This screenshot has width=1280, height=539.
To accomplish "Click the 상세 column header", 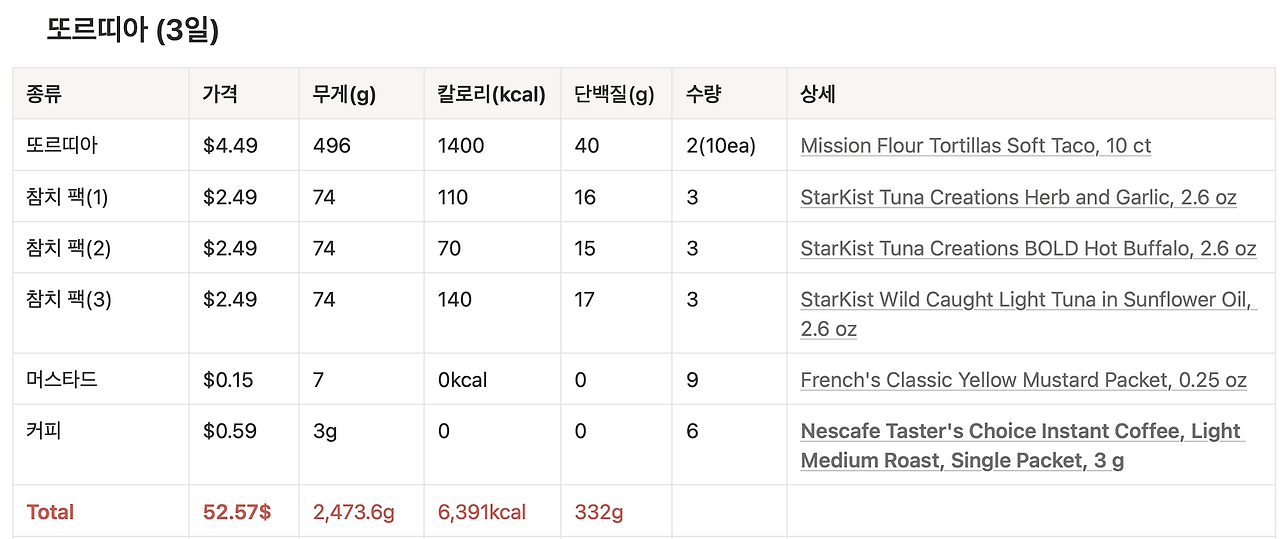I will (818, 95).
